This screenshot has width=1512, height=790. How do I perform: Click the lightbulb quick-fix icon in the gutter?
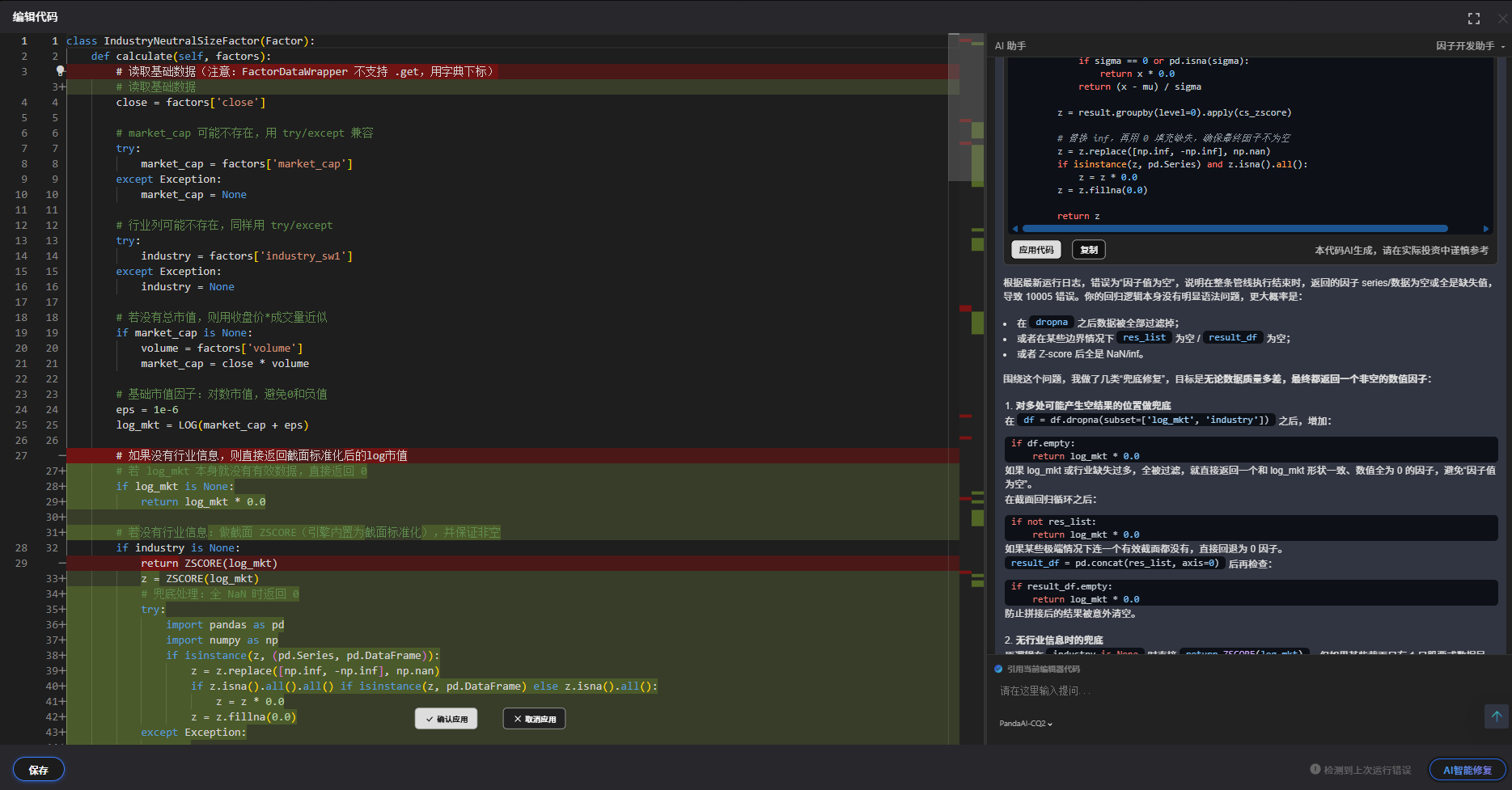tap(60, 71)
